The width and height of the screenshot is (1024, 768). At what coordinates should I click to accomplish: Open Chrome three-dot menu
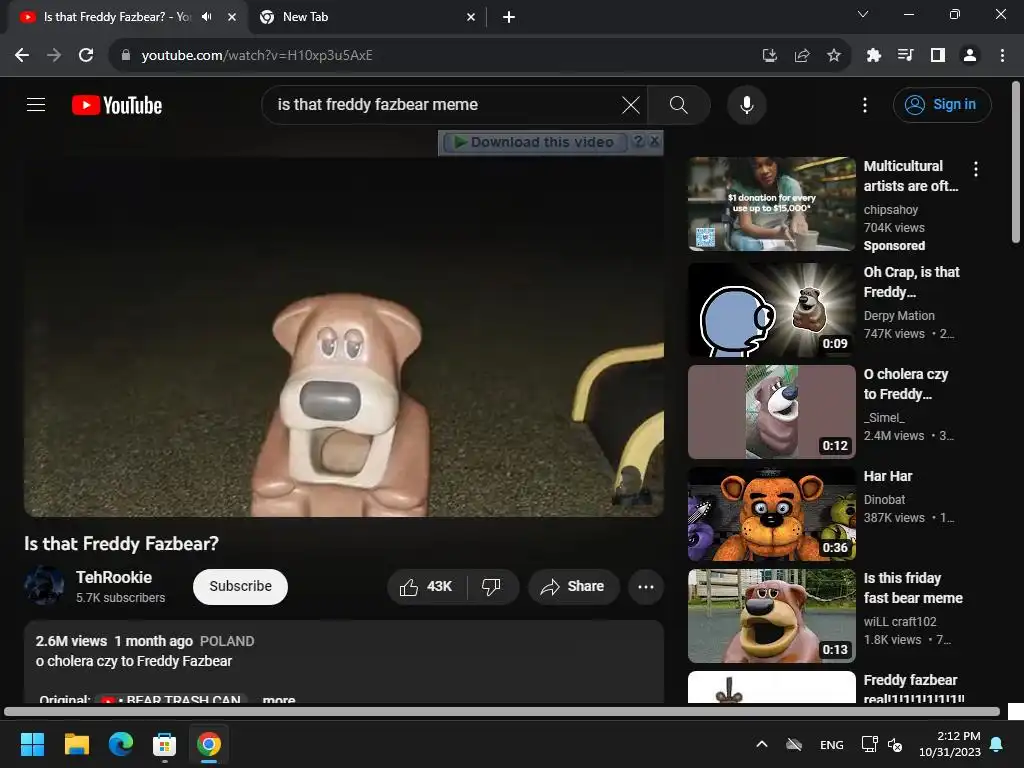(1002, 56)
